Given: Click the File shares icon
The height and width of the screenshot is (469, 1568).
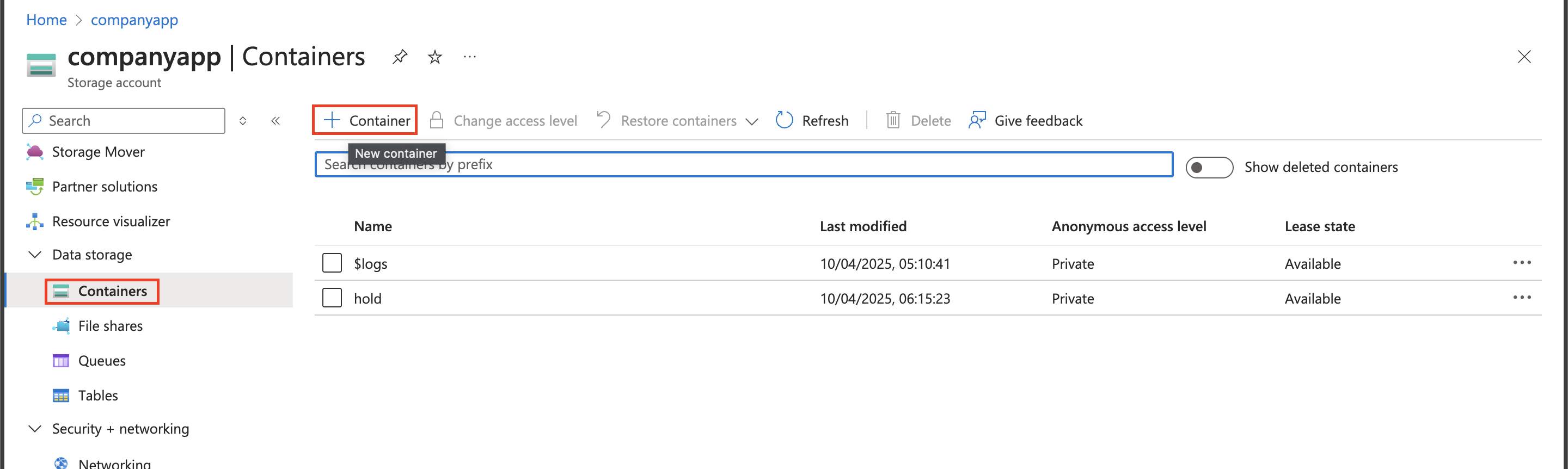Looking at the screenshot, I should [x=61, y=326].
